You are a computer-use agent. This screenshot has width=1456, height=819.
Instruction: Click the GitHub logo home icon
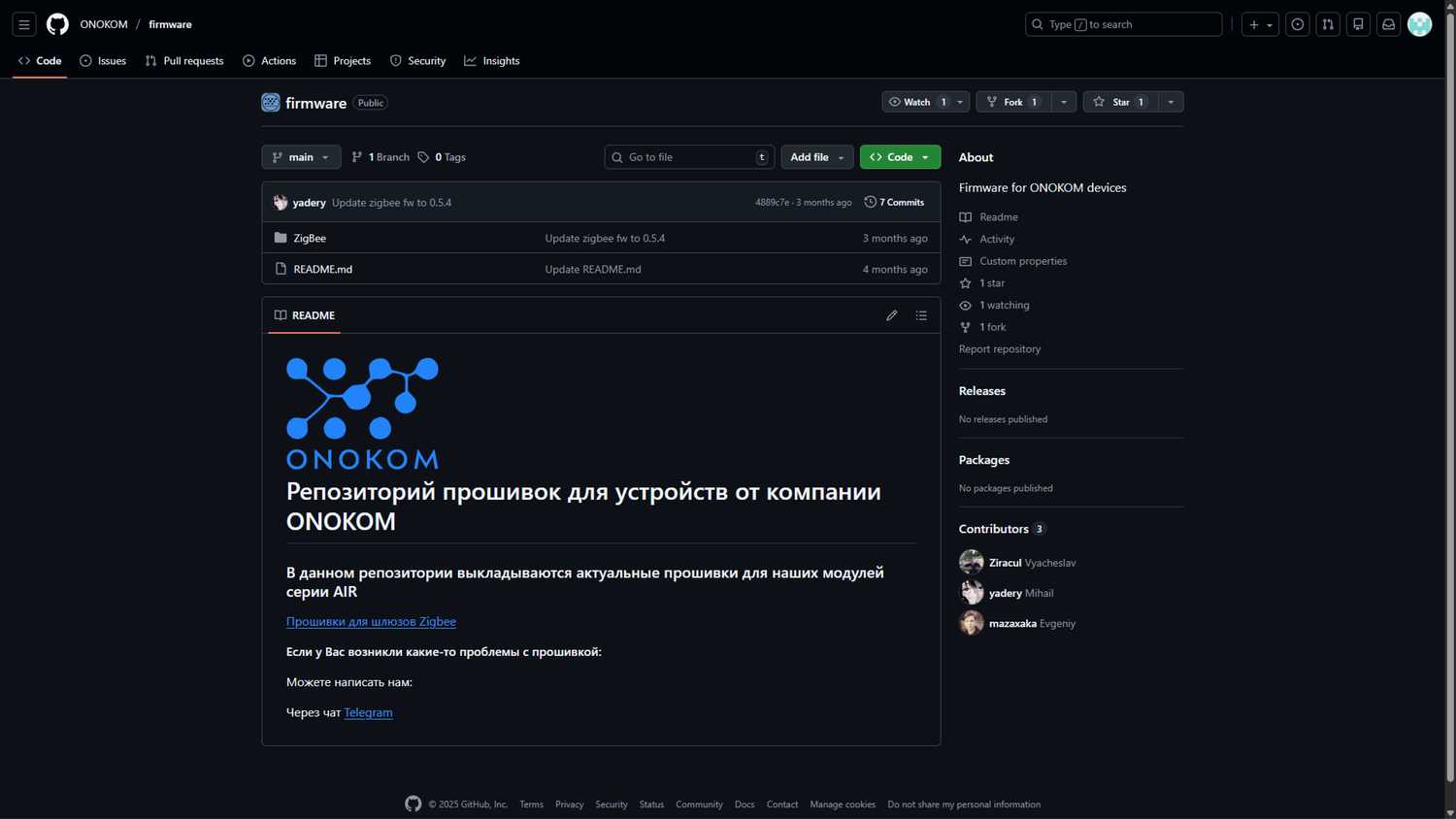(x=57, y=24)
